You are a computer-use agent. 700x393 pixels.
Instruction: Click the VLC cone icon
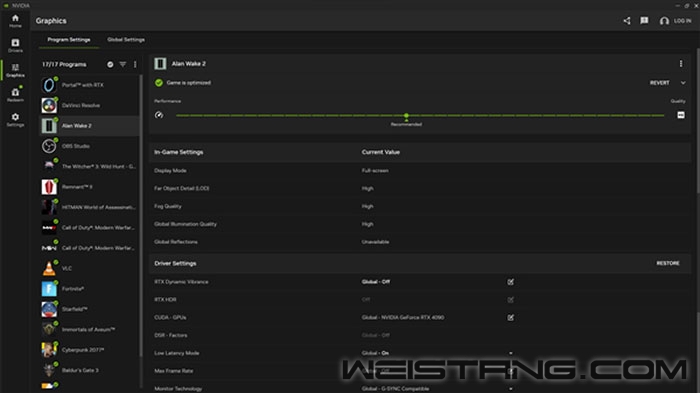click(49, 268)
